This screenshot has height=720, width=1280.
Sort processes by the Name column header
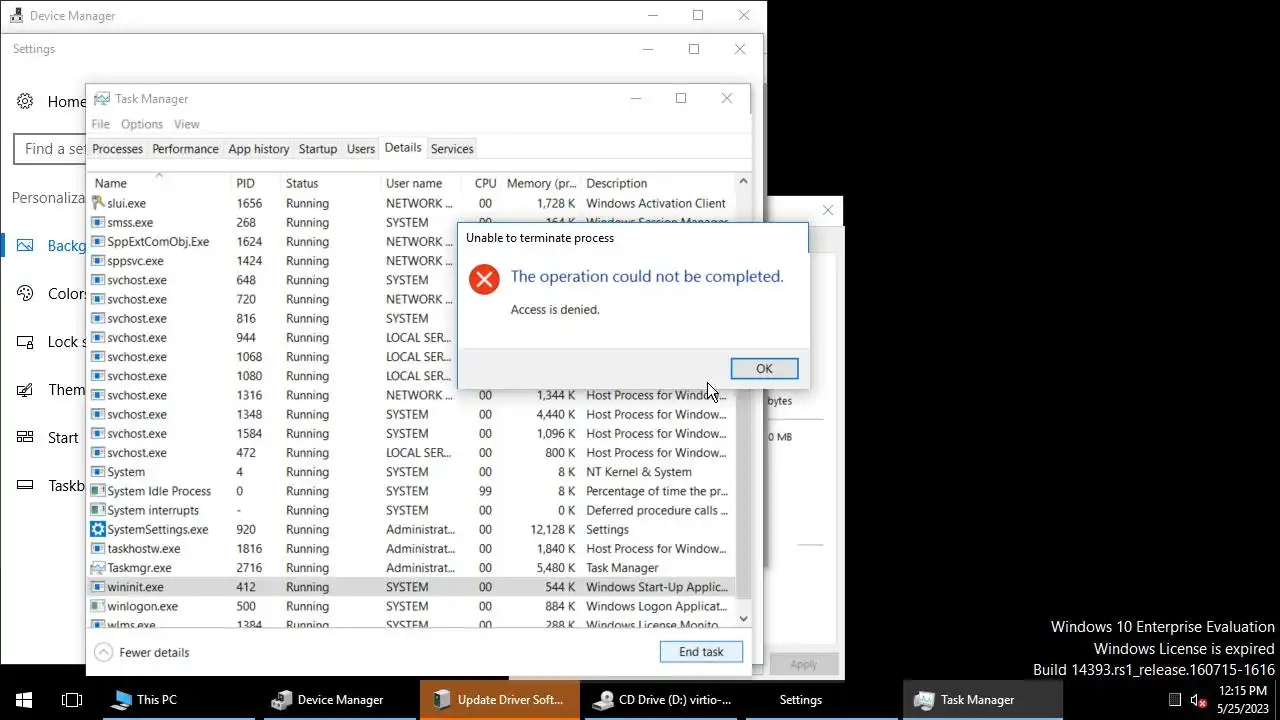coord(160,183)
